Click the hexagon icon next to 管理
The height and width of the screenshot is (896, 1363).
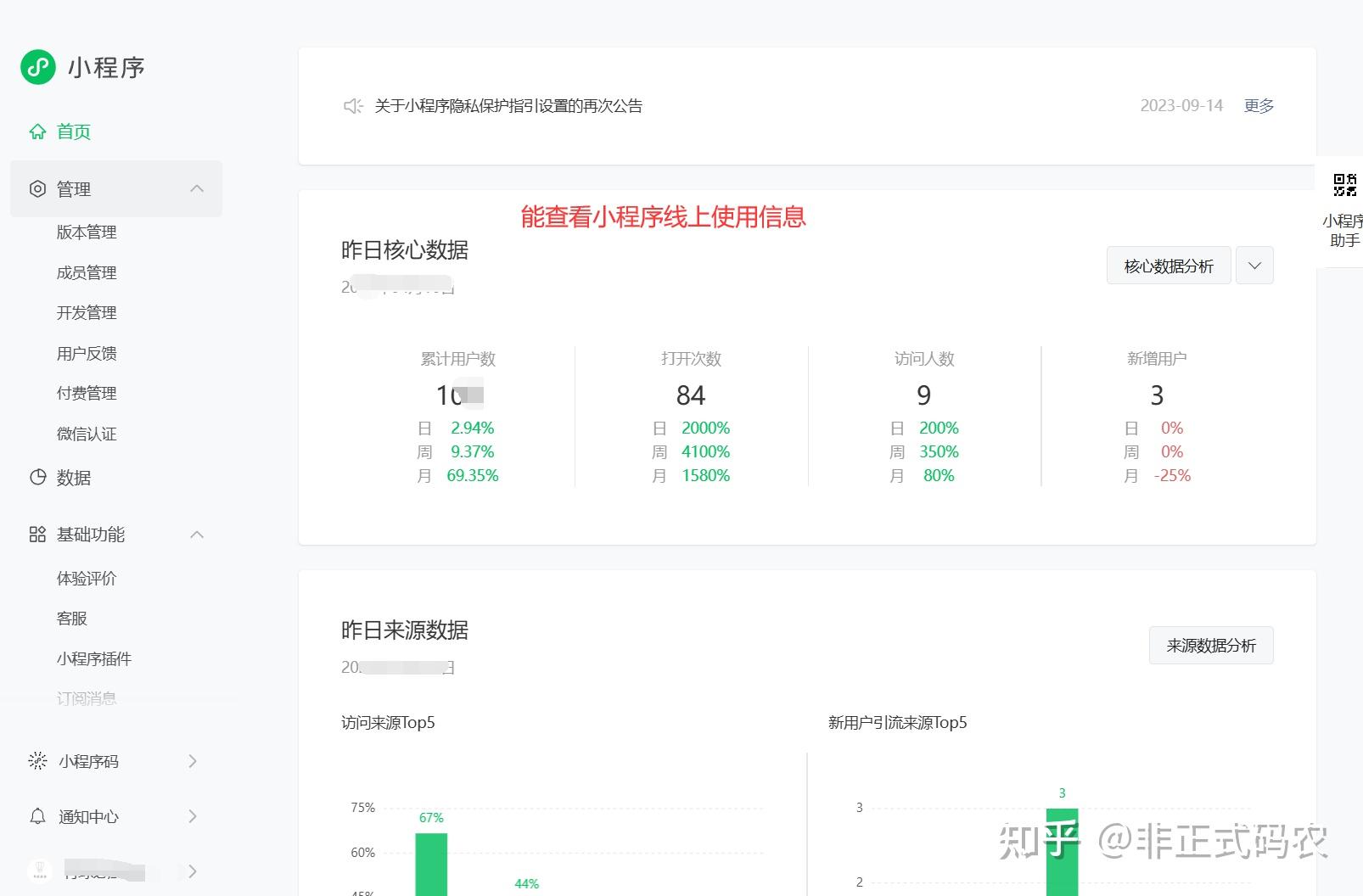(x=37, y=189)
